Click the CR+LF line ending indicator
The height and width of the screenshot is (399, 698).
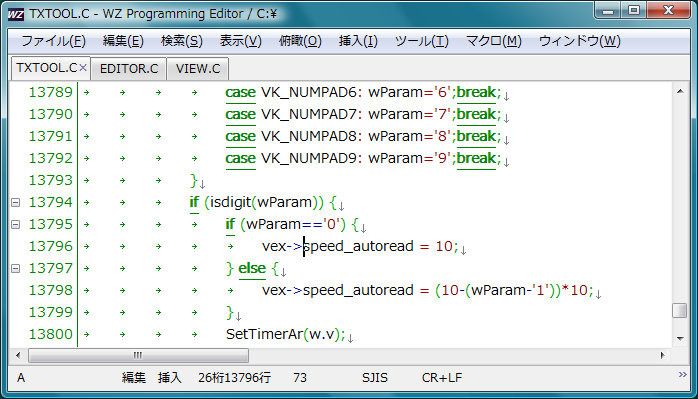click(442, 378)
